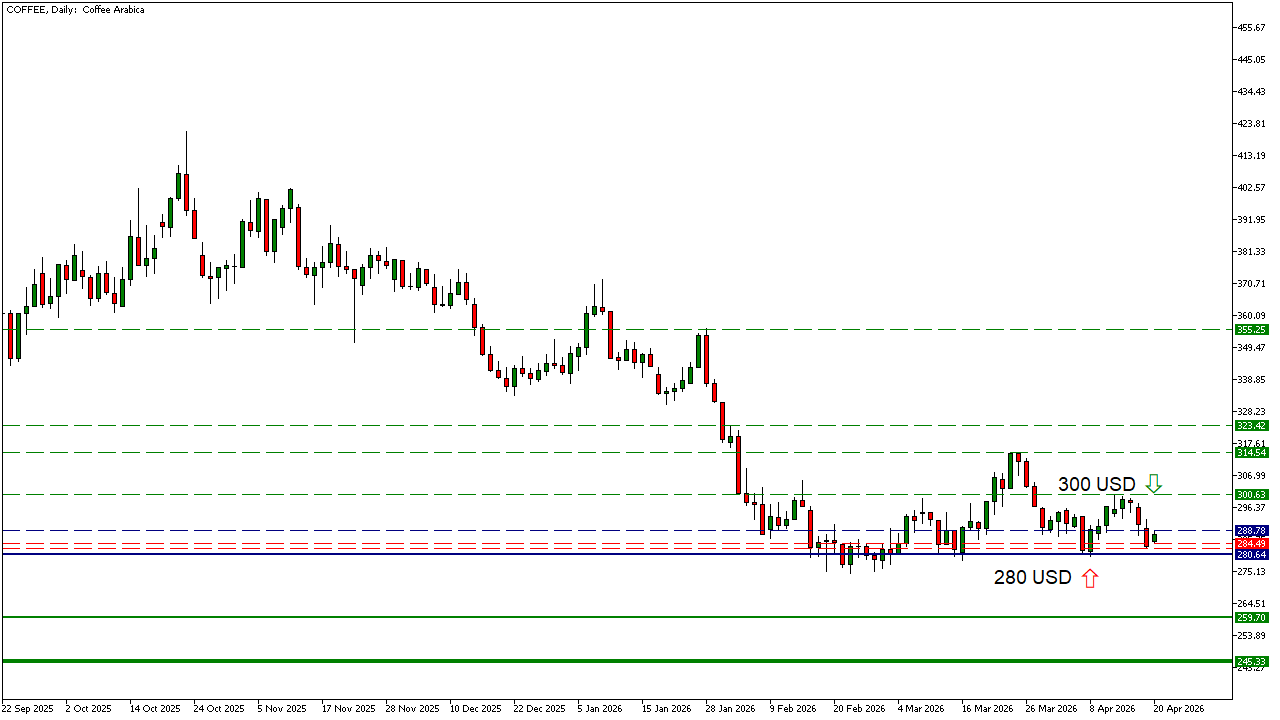Click the 355.25 price level tag
The image size is (1280, 720).
tap(1251, 329)
